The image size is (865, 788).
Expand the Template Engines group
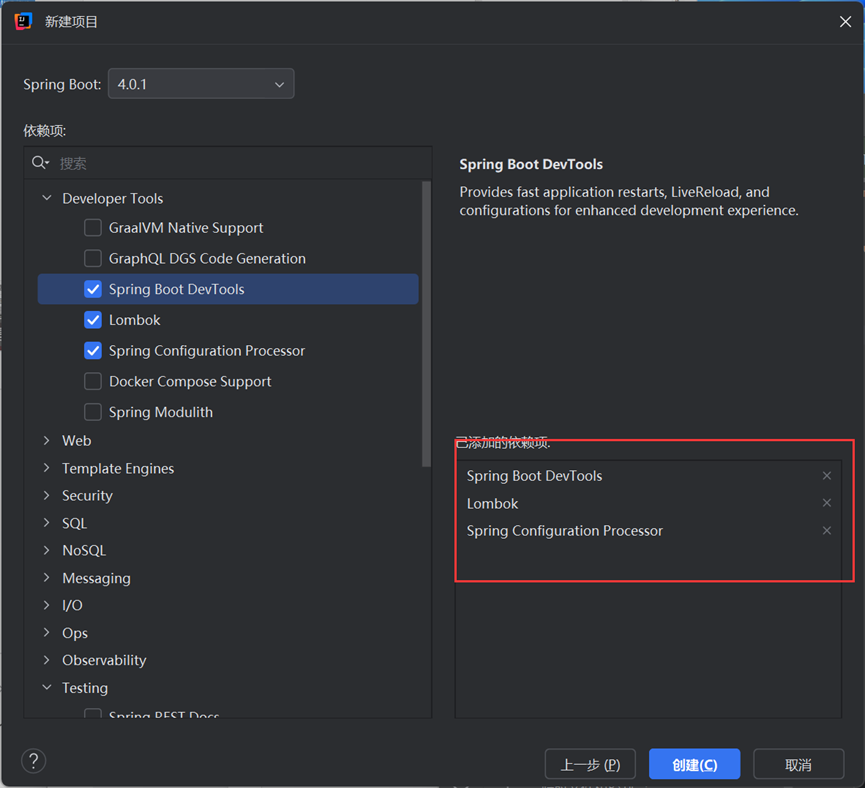coord(47,468)
